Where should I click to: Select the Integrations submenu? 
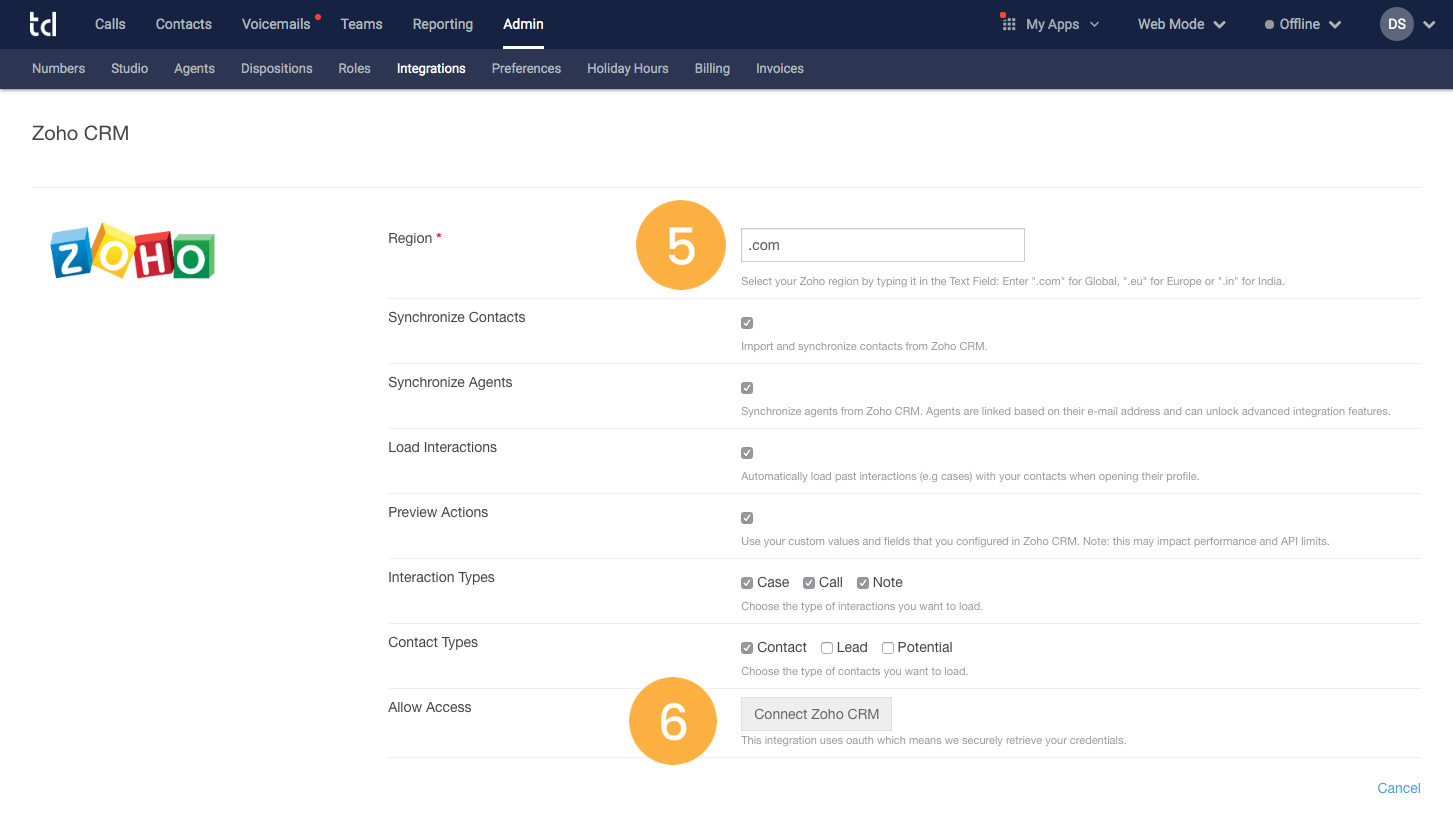tap(431, 69)
